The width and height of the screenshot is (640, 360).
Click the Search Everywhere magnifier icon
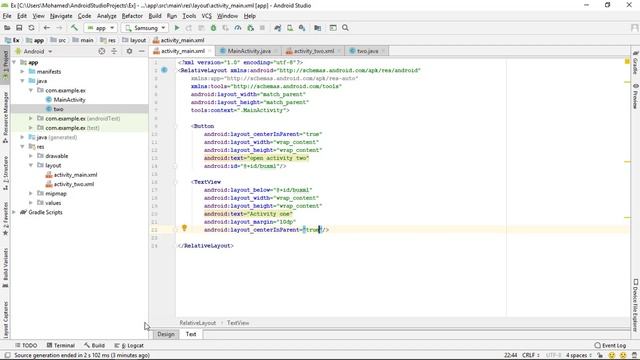pos(345,28)
